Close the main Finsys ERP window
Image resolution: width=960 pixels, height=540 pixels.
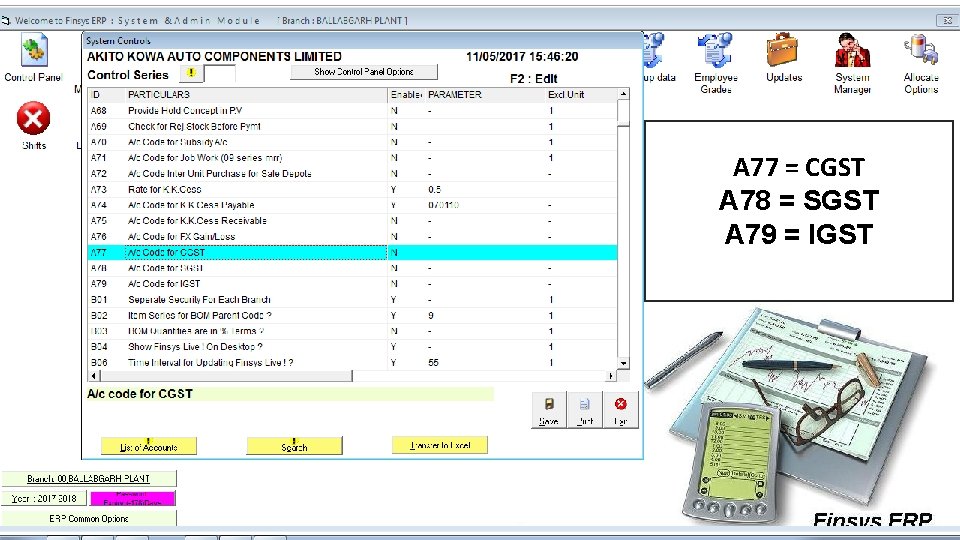947,20
